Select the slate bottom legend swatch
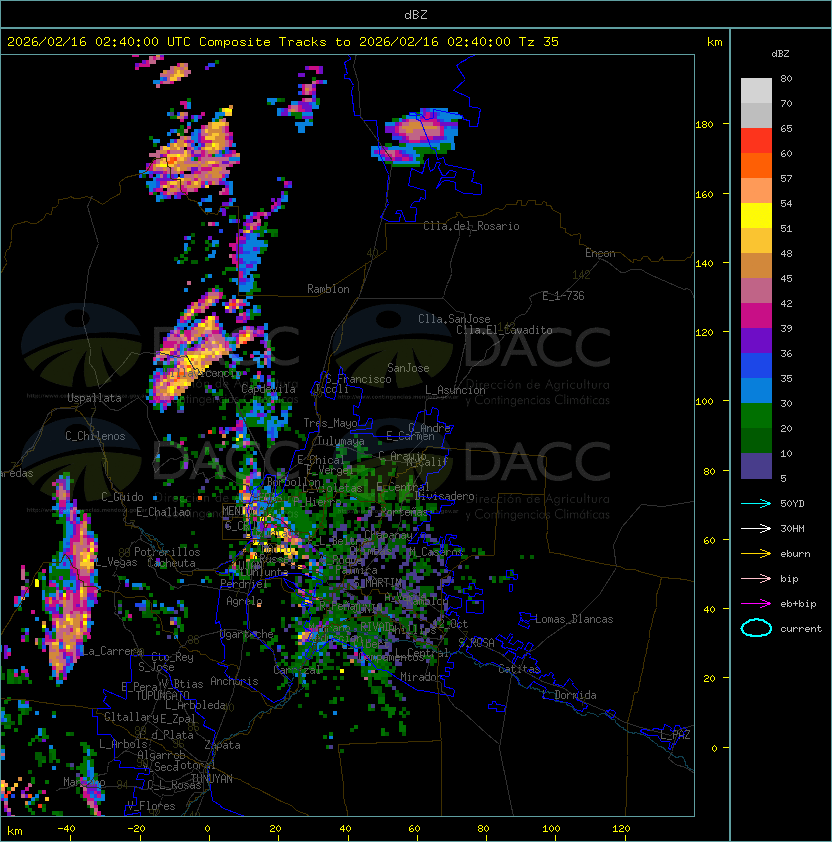Viewport: 832px width, 842px height. 756,466
